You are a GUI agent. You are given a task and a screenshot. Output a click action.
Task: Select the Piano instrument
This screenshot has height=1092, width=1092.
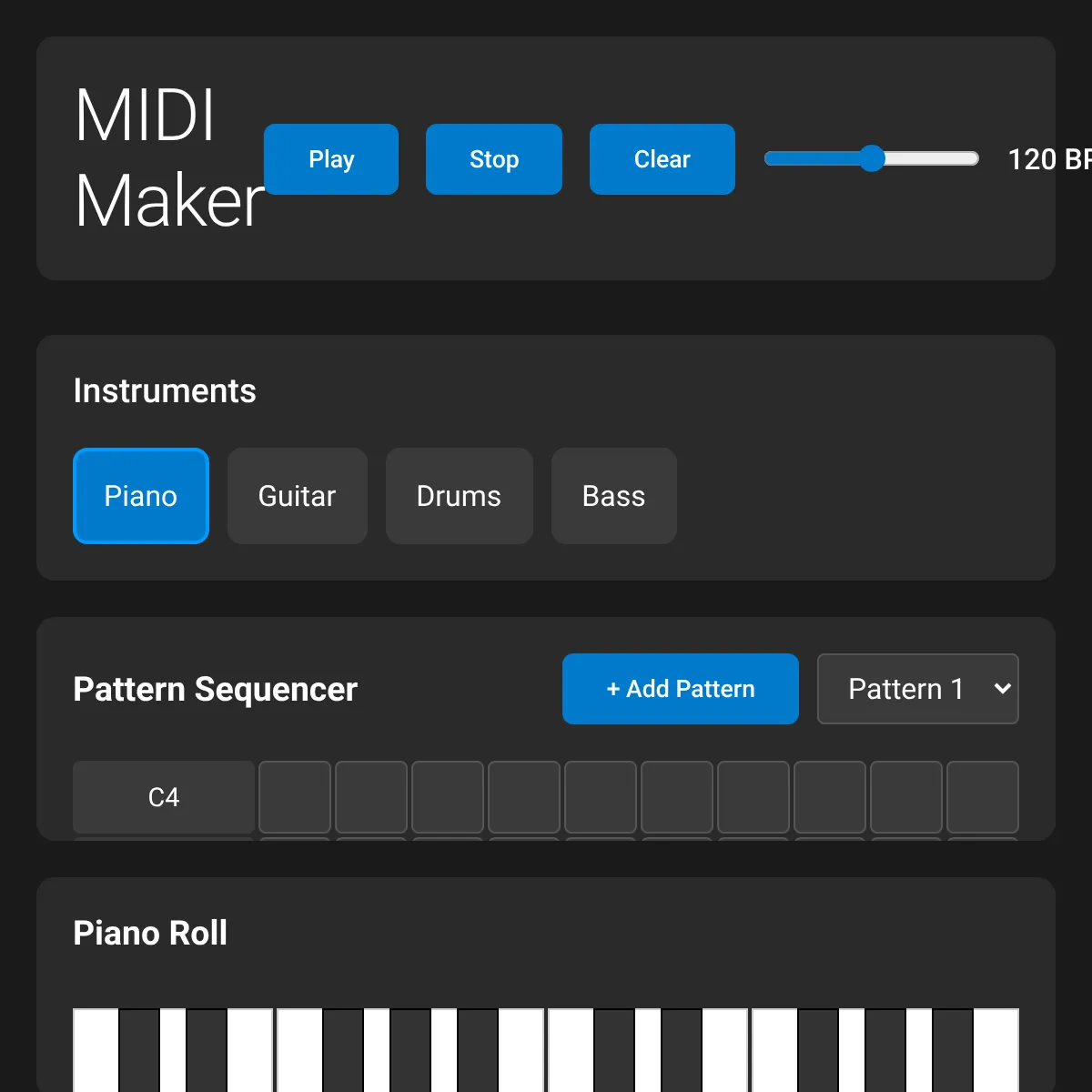pyautogui.click(x=141, y=496)
